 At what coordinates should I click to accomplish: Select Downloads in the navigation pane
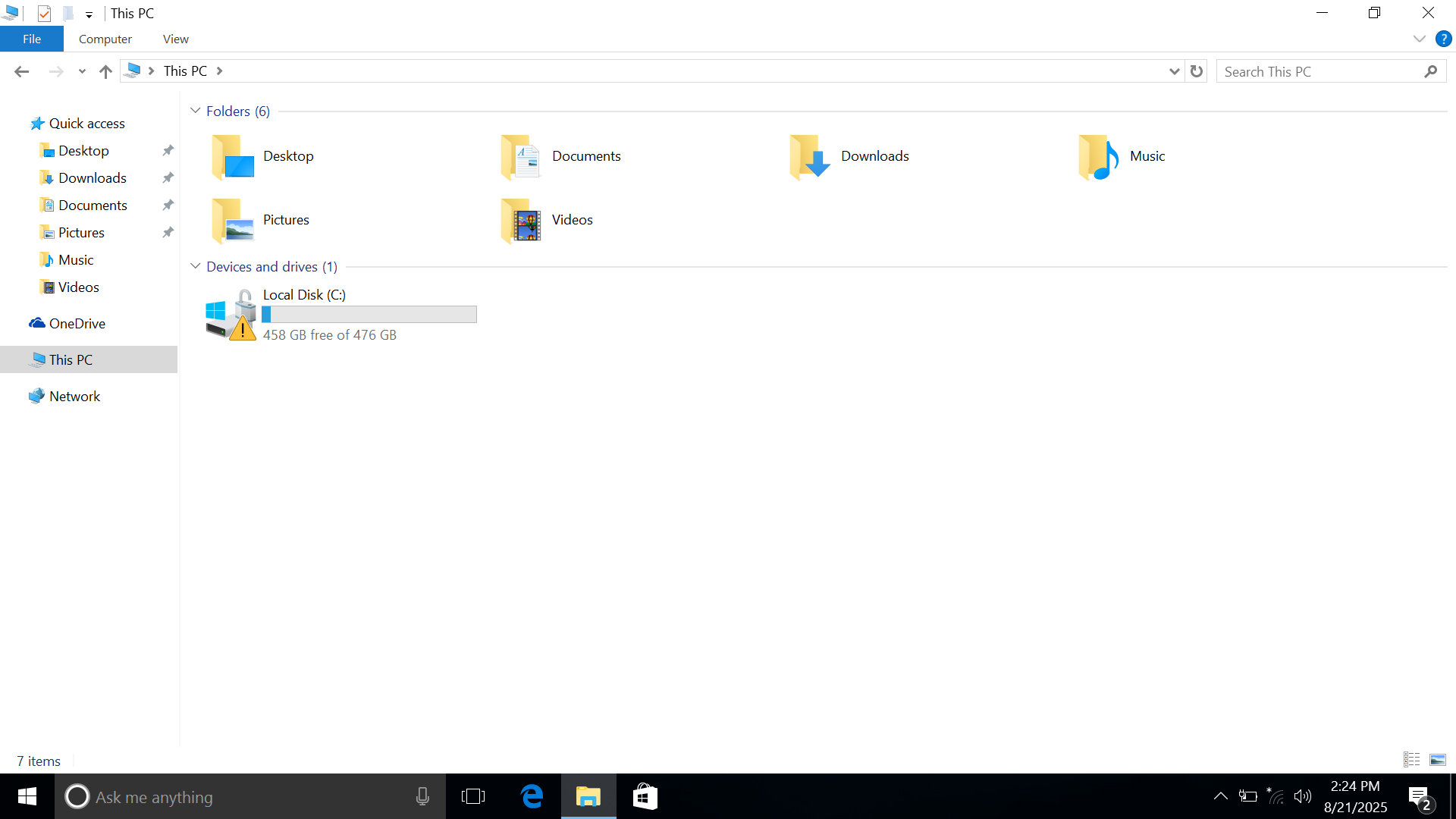(83, 178)
